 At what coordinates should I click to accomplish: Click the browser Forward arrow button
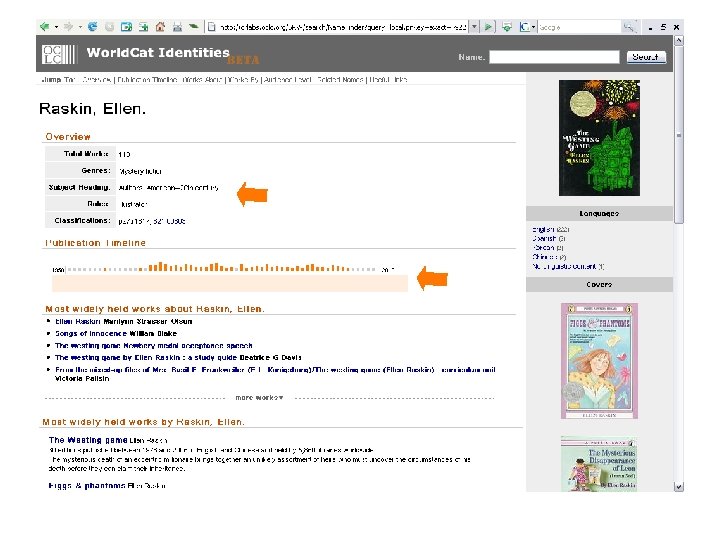(x=68, y=27)
